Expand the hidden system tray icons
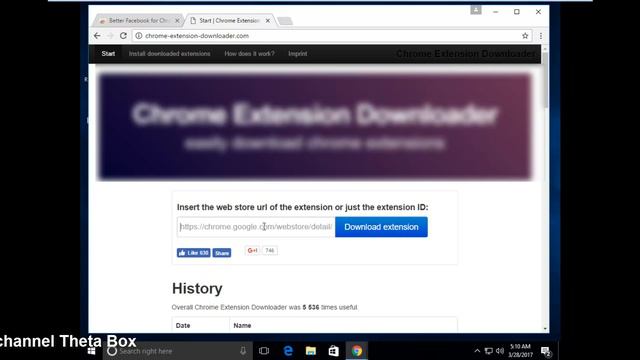Image resolution: width=640 pixels, height=360 pixels. 477,351
